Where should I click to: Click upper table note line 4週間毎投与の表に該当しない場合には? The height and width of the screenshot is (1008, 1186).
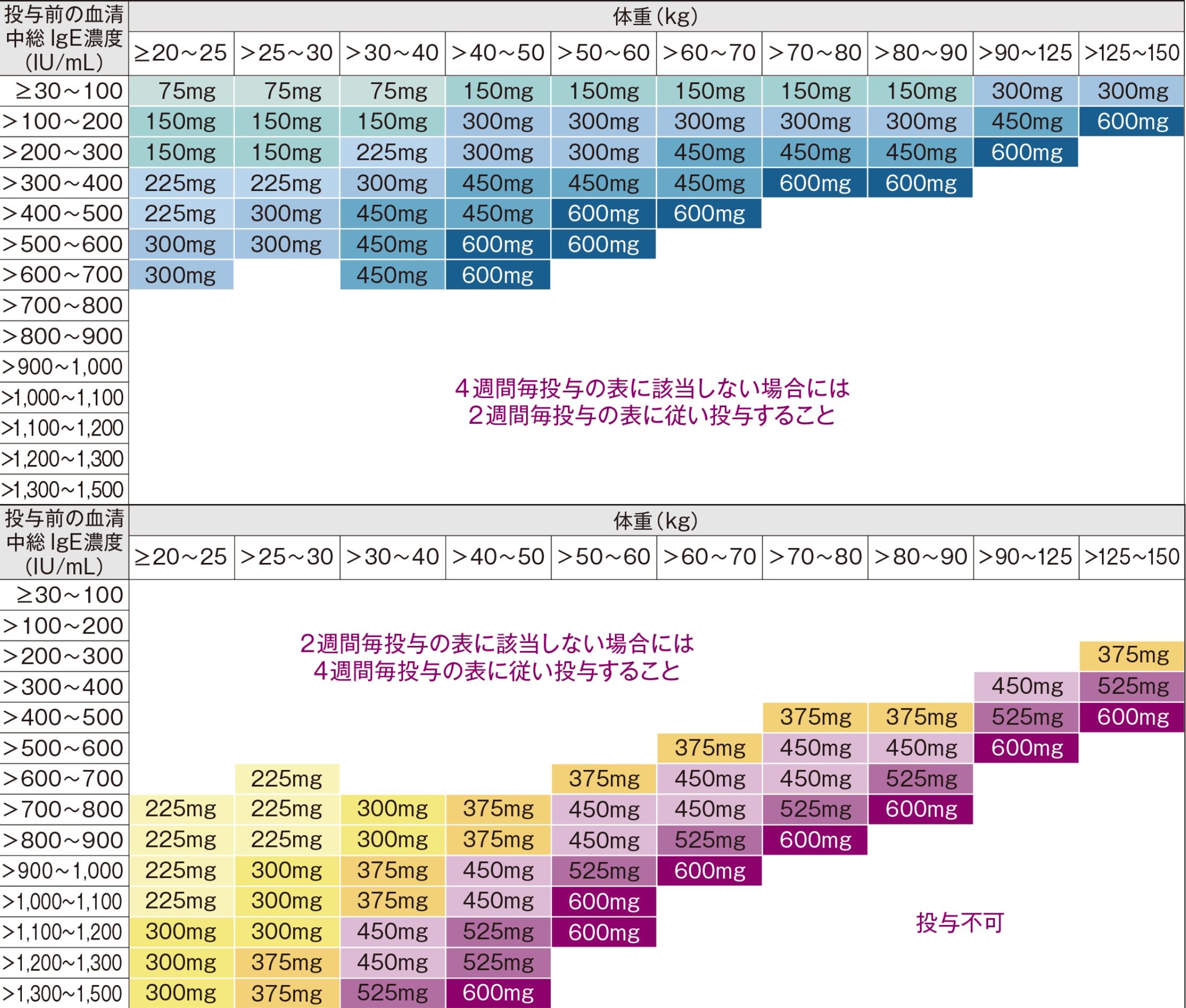click(652, 388)
